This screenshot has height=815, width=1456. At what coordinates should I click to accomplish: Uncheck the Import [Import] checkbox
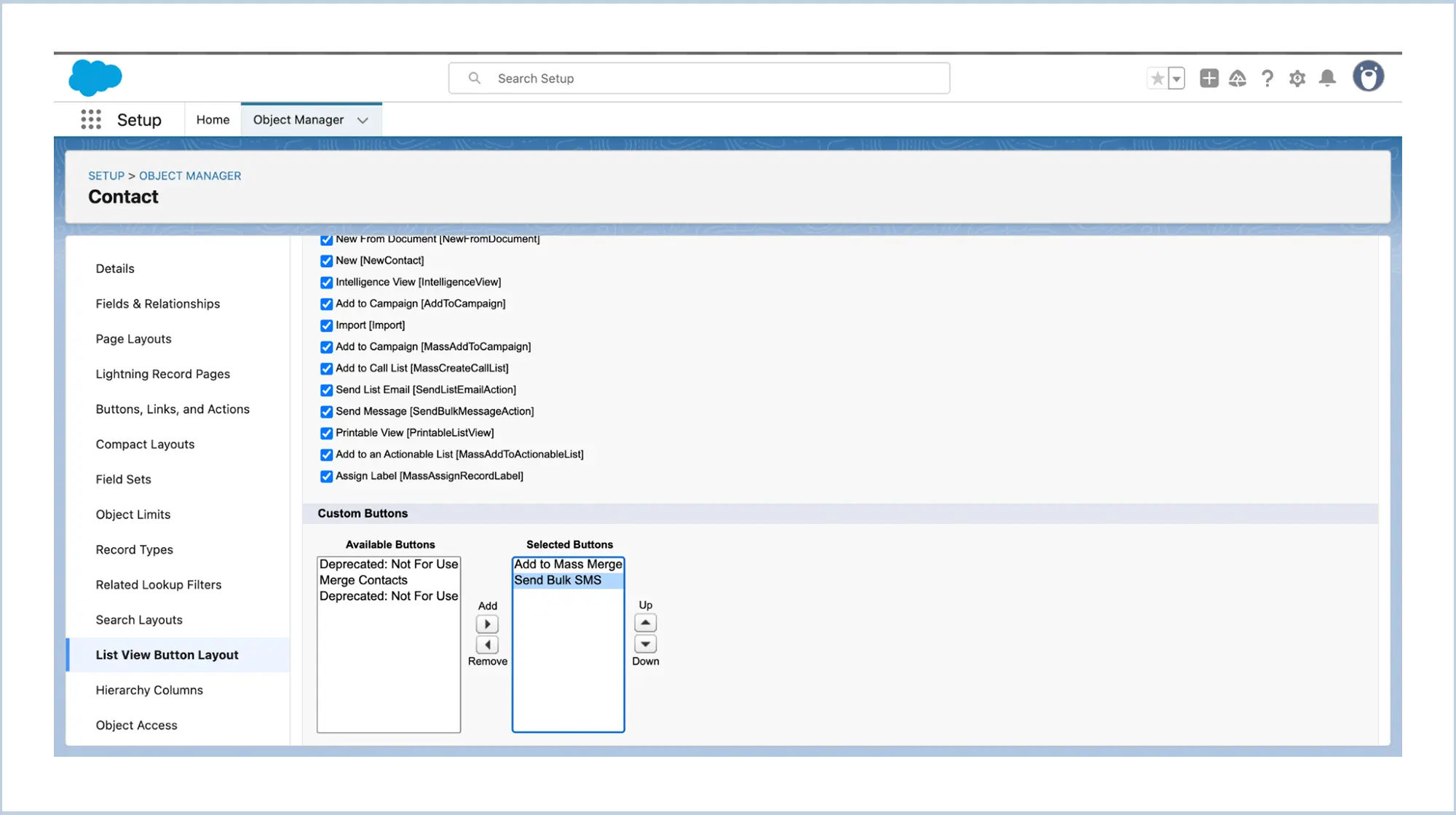click(327, 325)
